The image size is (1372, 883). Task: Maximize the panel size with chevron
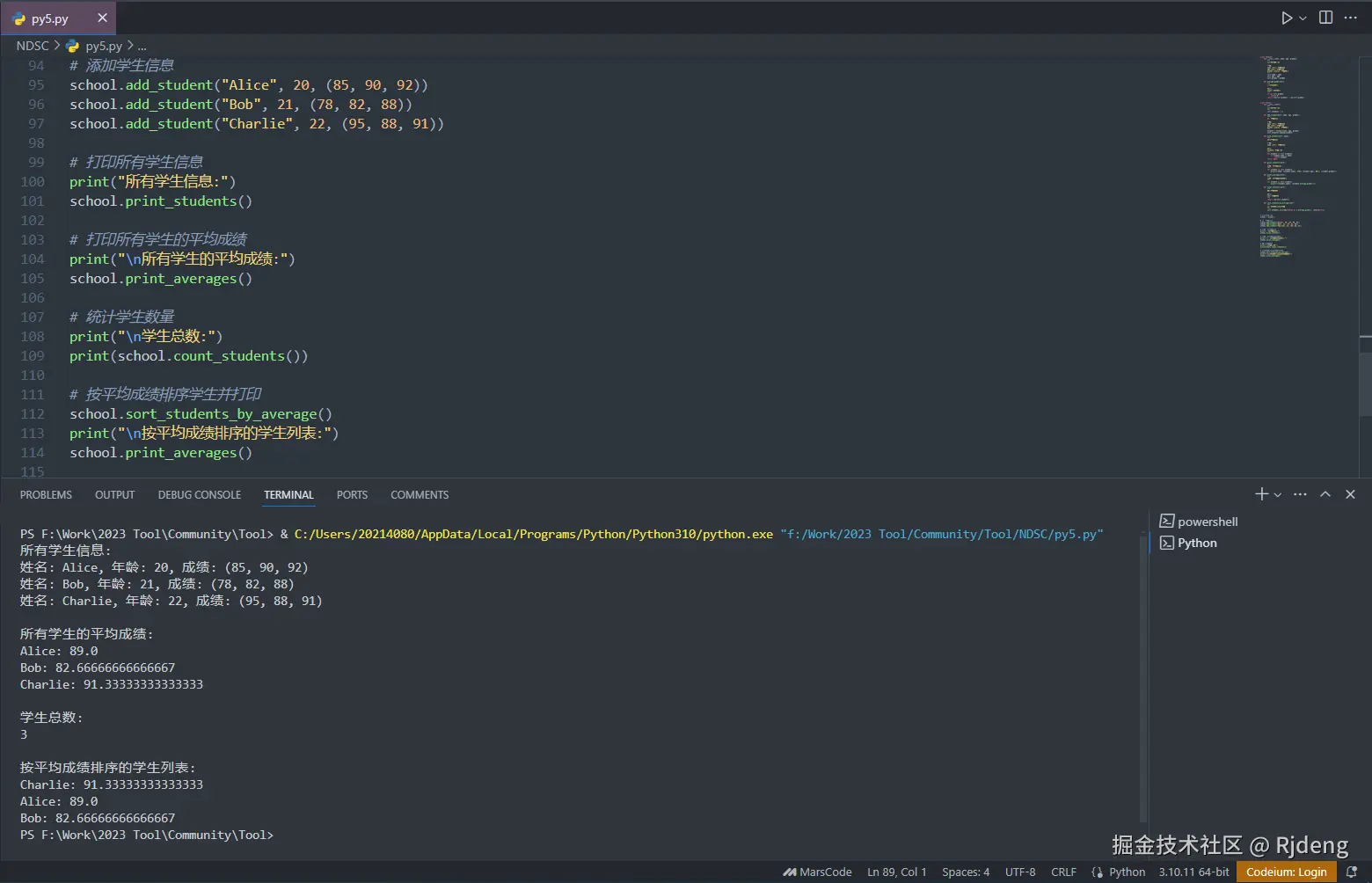click(x=1325, y=494)
